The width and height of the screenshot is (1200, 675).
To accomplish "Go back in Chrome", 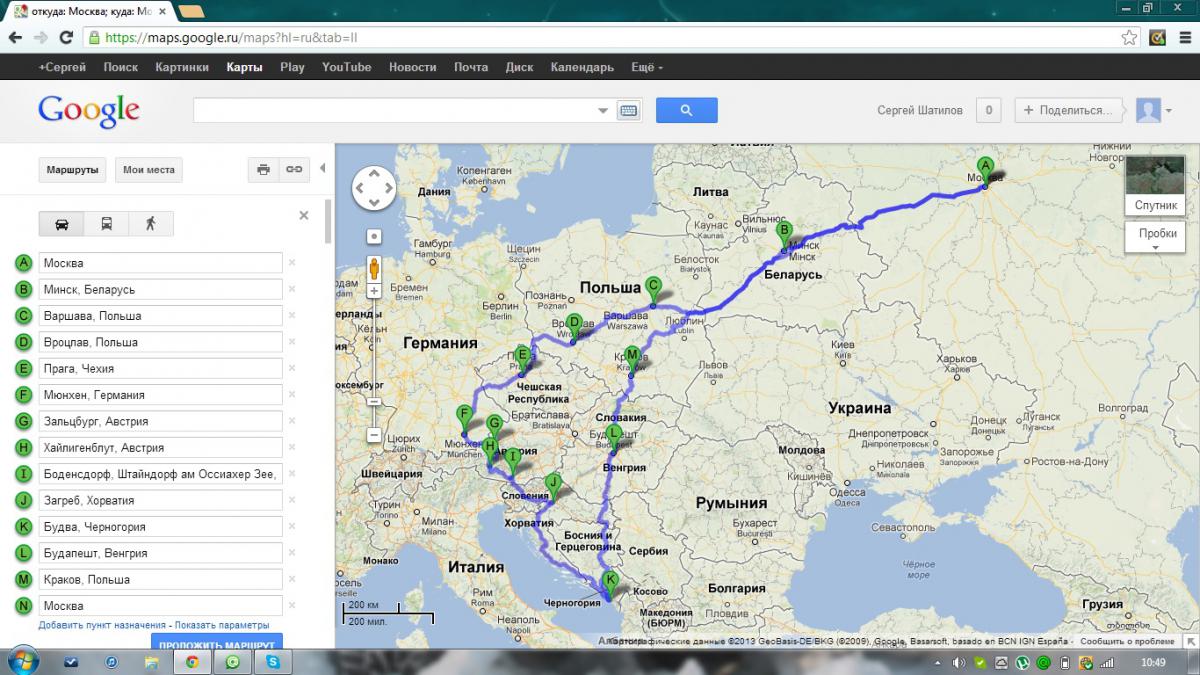I will 16,37.
